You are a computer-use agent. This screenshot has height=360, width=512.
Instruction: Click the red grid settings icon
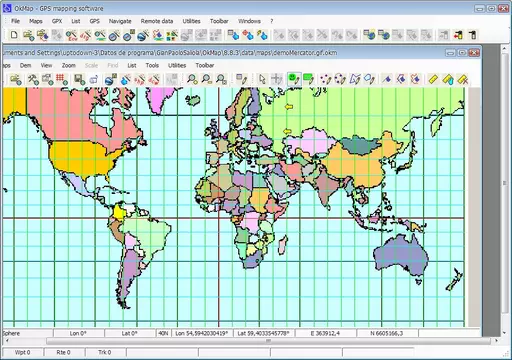[62, 79]
